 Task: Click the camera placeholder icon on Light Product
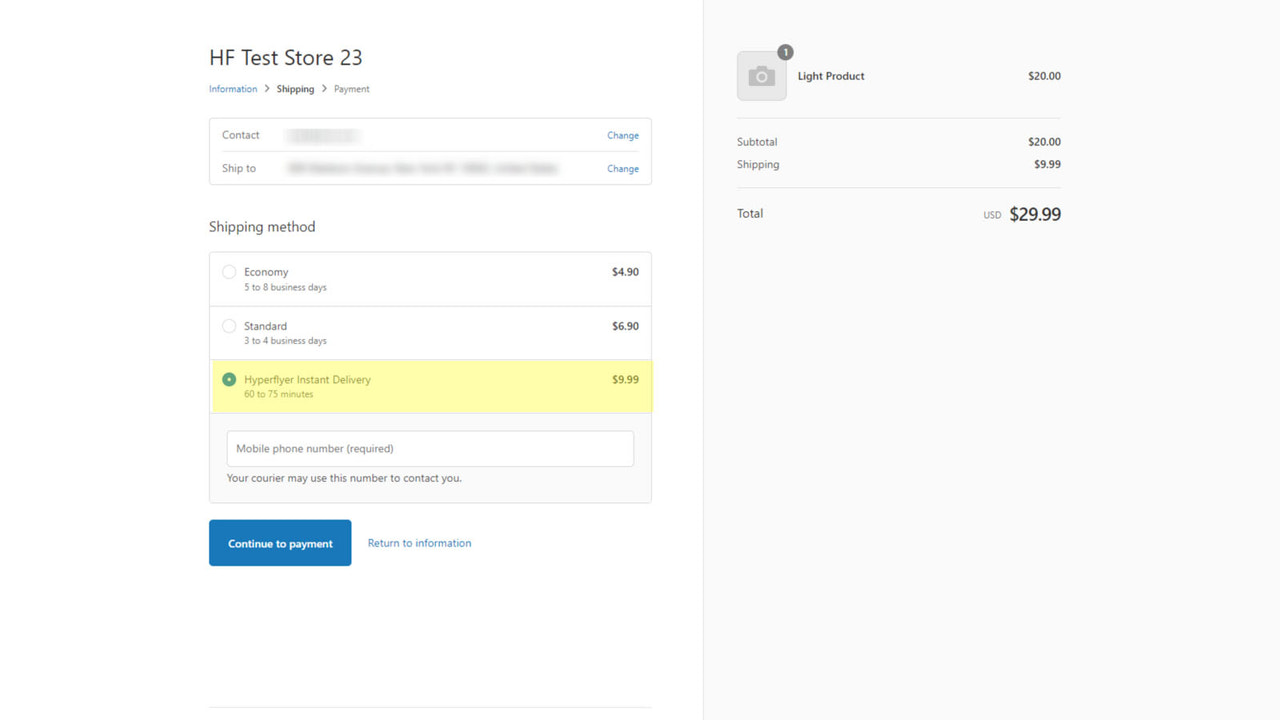coord(761,75)
